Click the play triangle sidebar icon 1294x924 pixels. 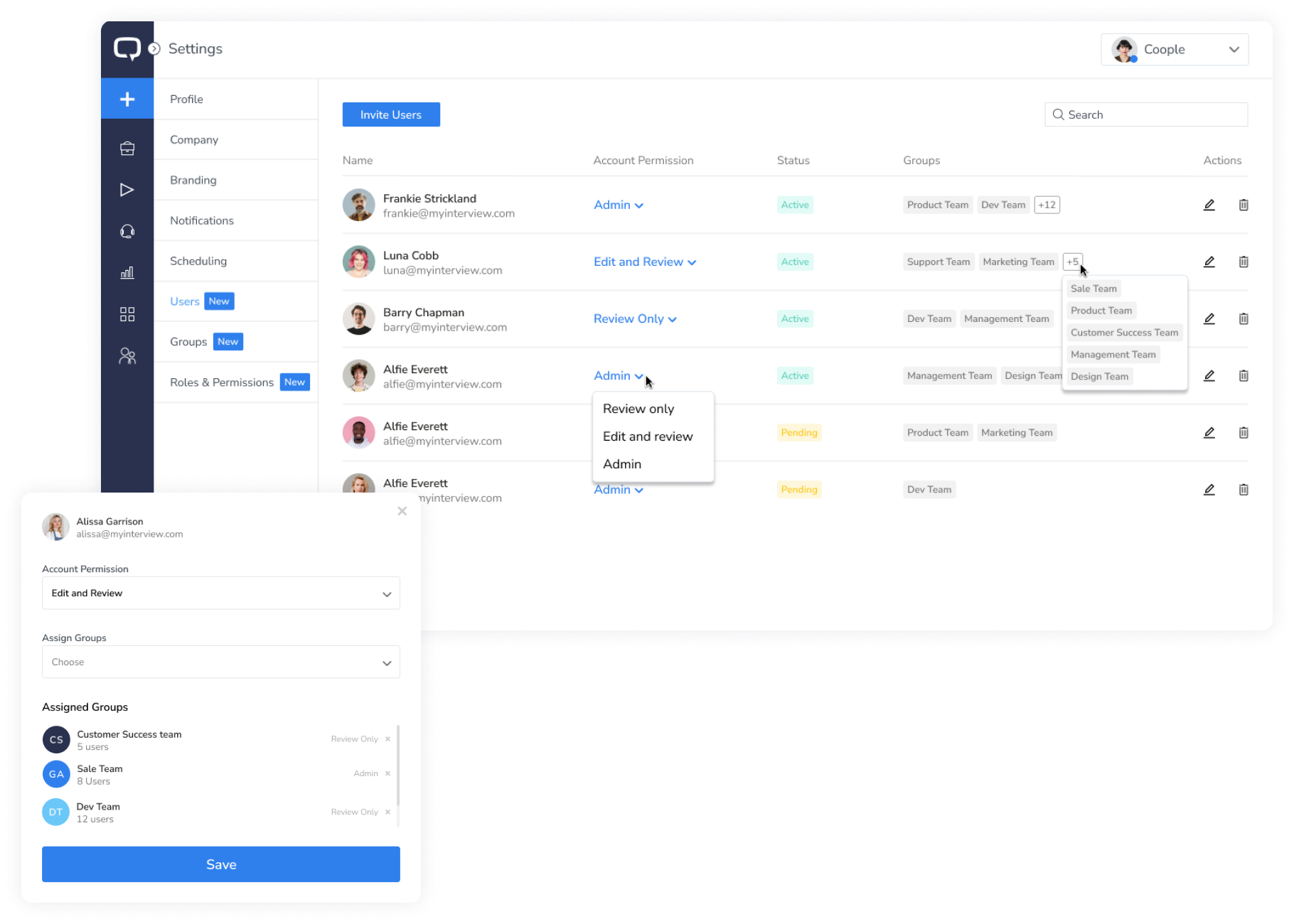[127, 190]
